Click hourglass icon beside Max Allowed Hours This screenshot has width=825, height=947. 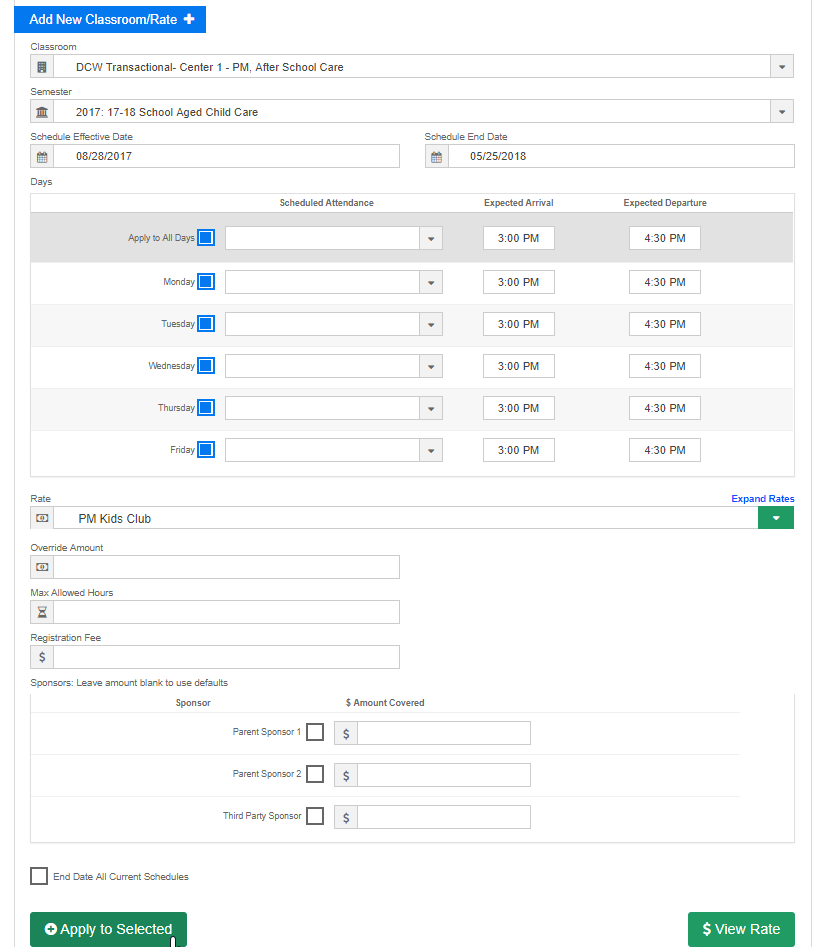point(42,612)
